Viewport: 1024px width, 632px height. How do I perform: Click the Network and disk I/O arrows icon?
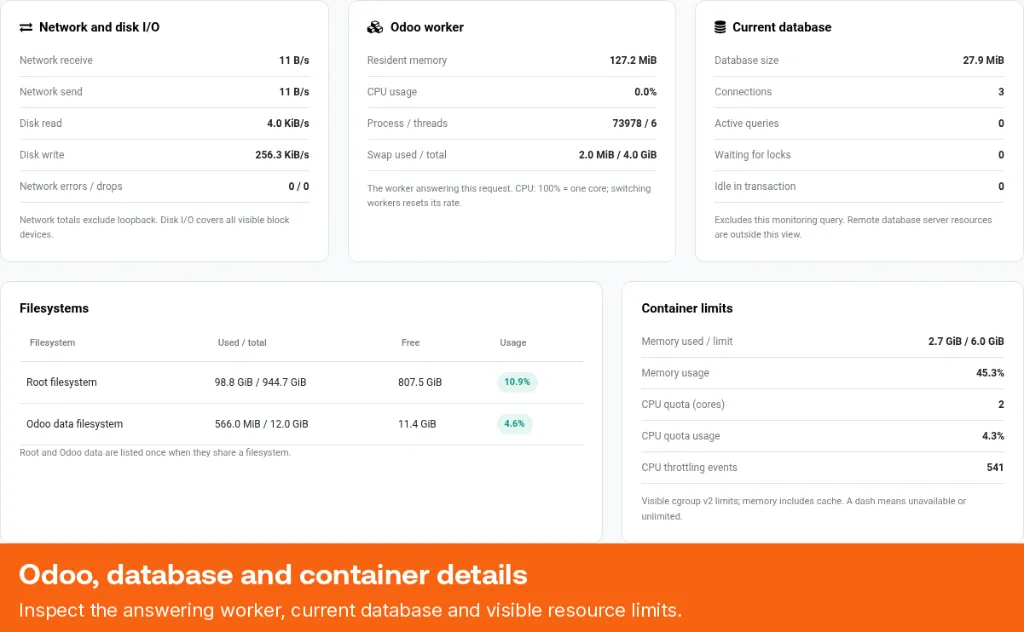coord(25,27)
